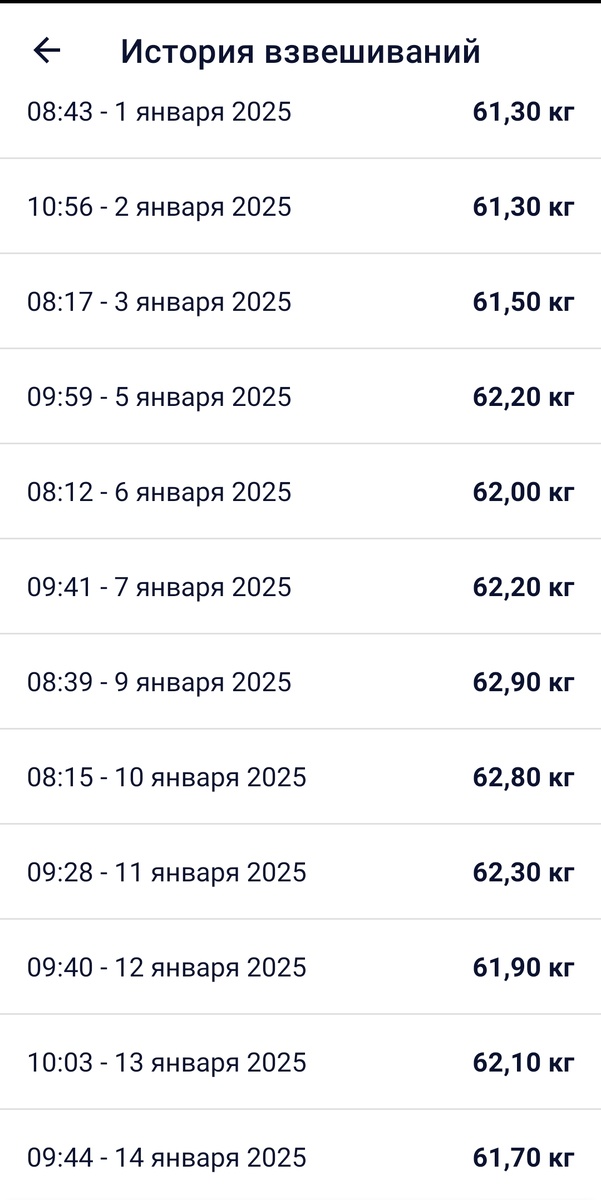
Task: Select the 62,20 кг entry of 7 января
Action: click(300, 586)
